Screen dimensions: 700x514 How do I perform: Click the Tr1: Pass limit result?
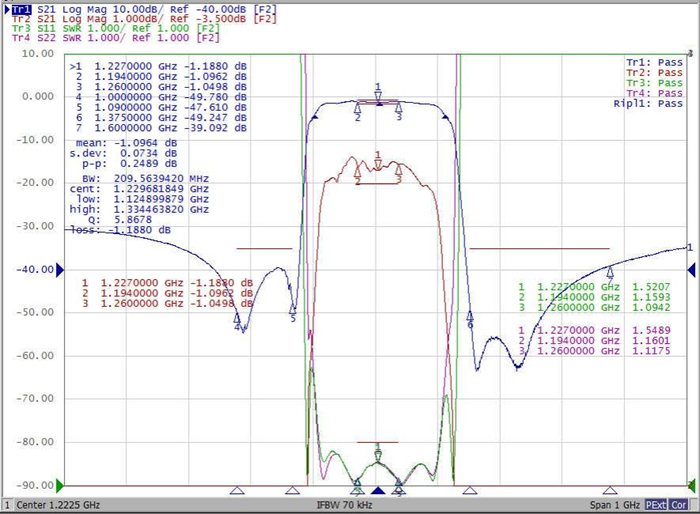(654, 63)
